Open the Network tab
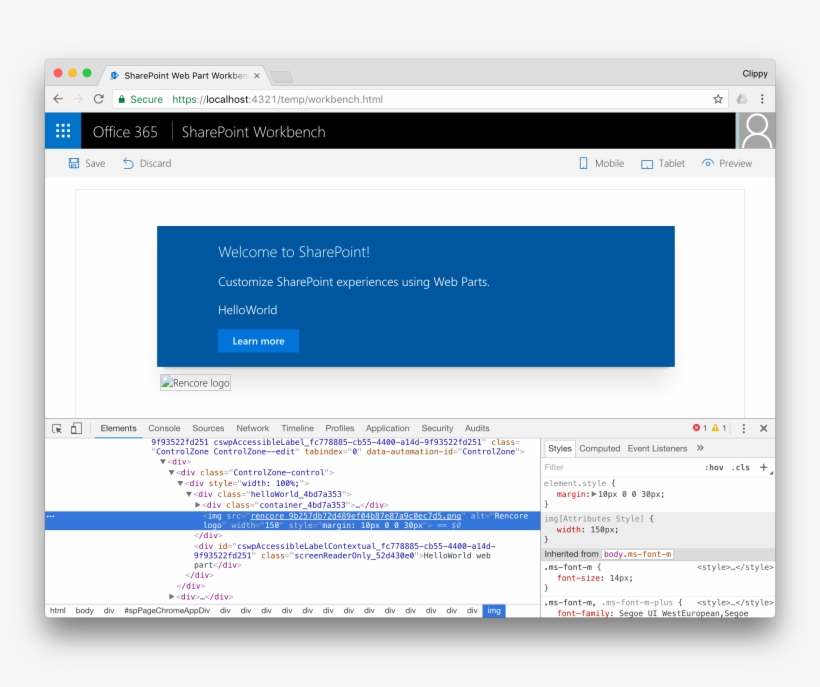Viewport: 820px width, 687px height. [253, 428]
